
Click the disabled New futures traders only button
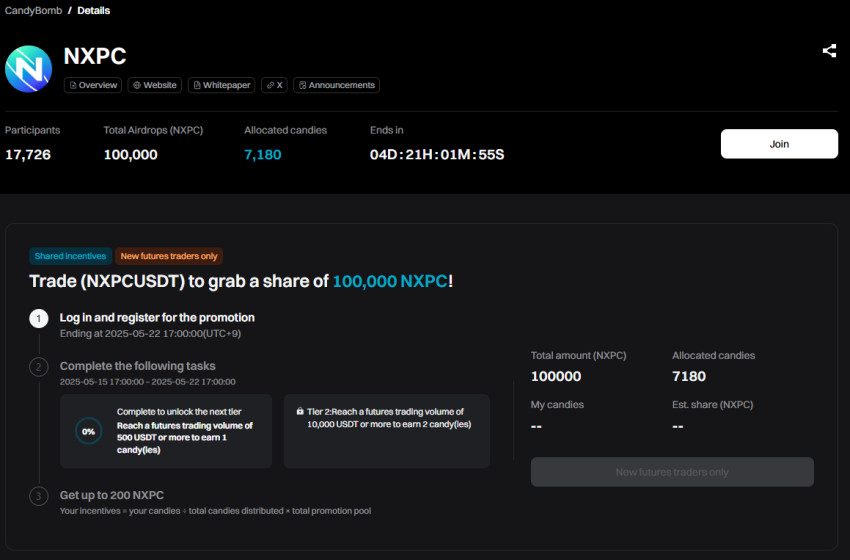pos(672,472)
